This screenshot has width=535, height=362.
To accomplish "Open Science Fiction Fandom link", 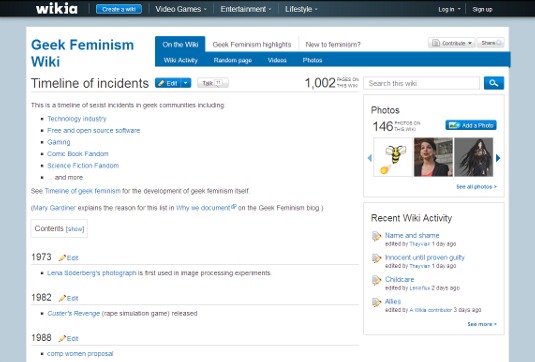I will 83,165.
